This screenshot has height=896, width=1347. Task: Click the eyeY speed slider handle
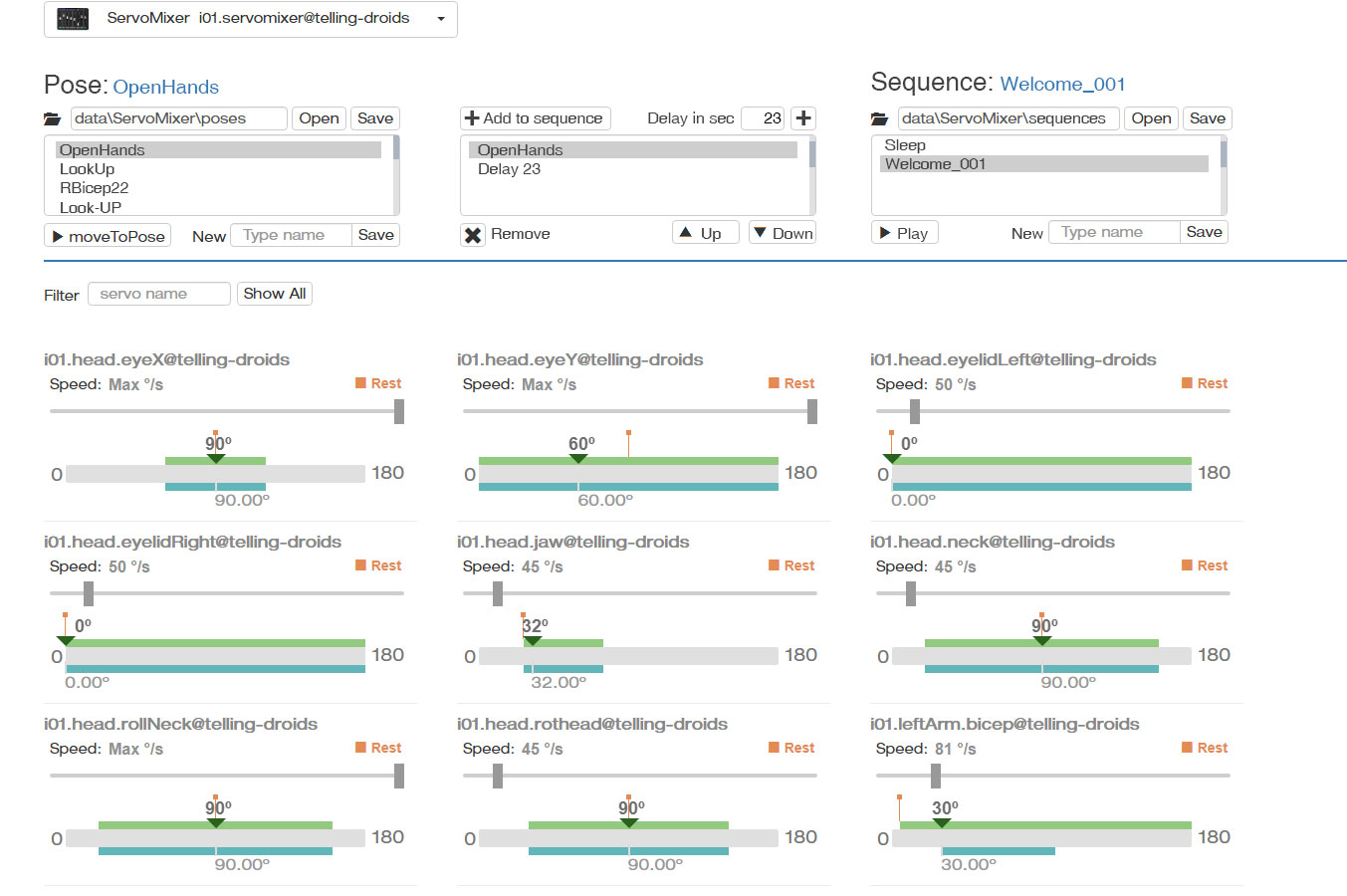pyautogui.click(x=812, y=411)
